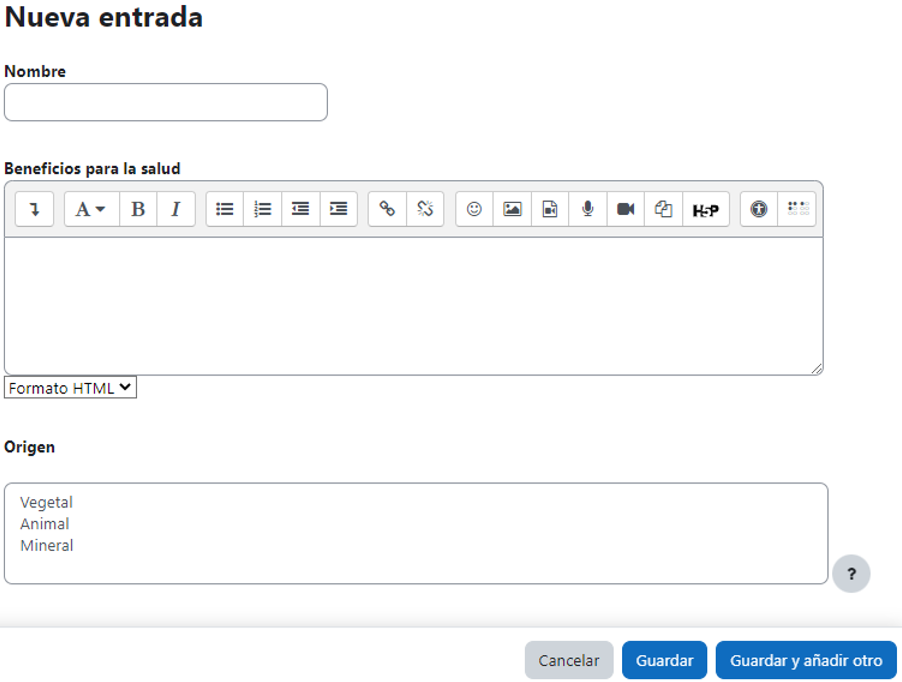Insert an image into the editor
This screenshot has width=902, height=682.
point(512,209)
